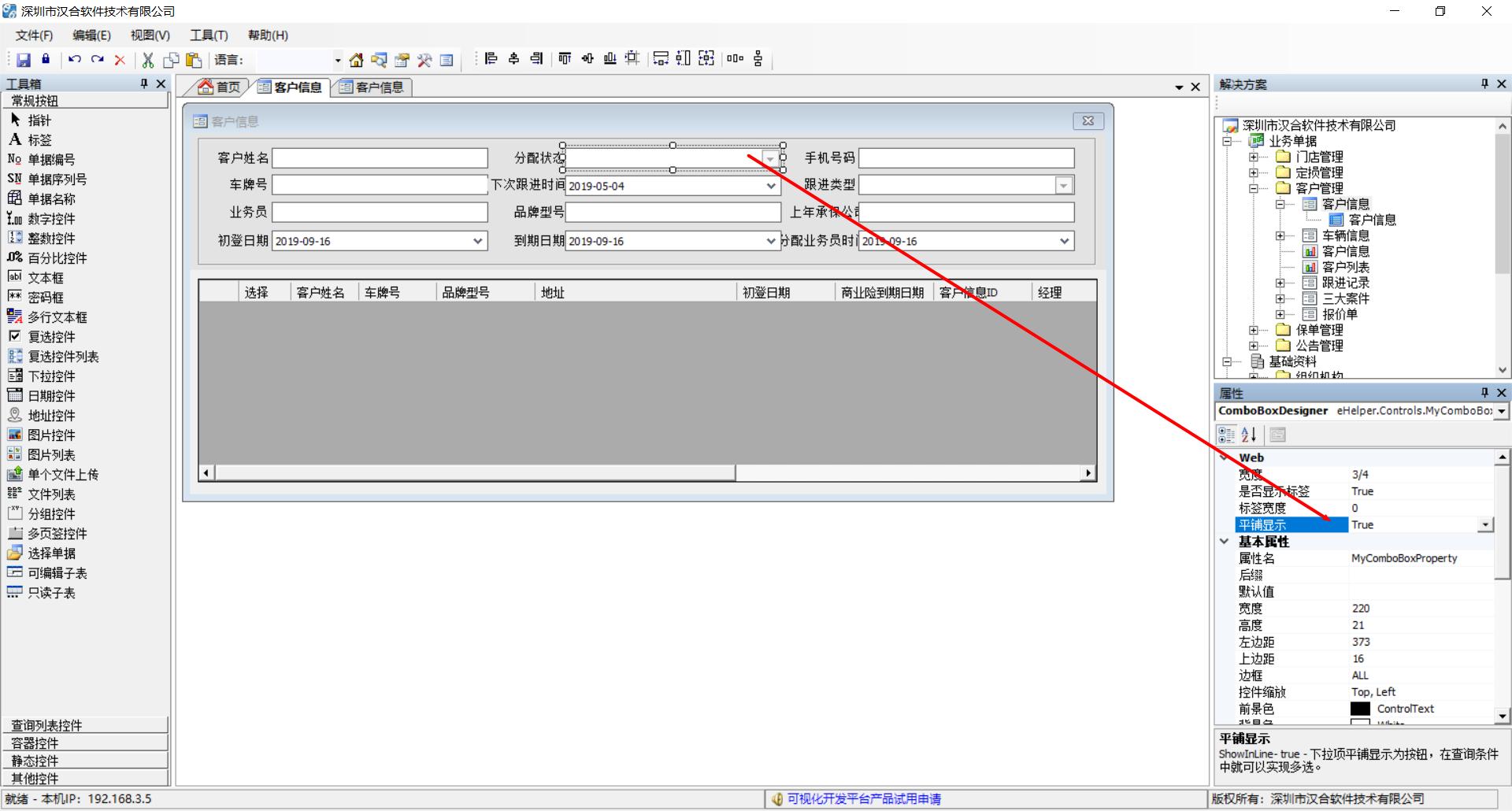Click the lock icon in the toolbar

tap(46, 59)
